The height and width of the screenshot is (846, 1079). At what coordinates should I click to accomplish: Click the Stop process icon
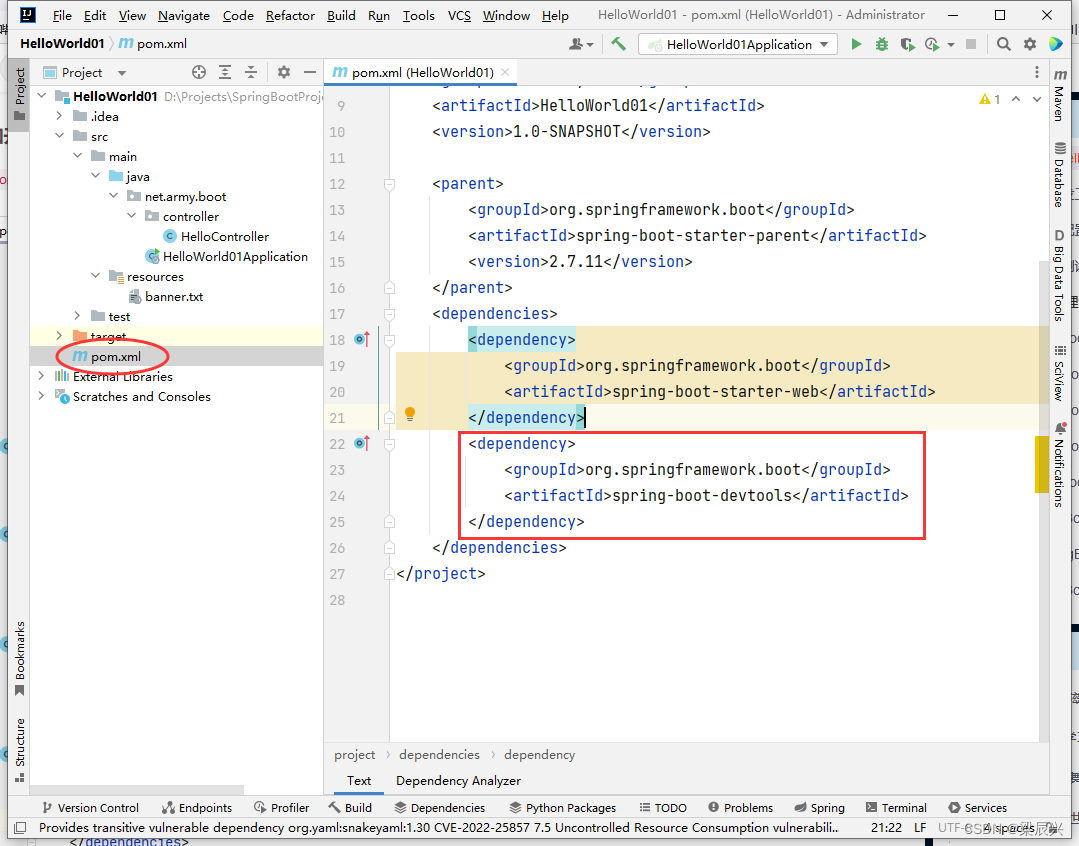point(971,44)
